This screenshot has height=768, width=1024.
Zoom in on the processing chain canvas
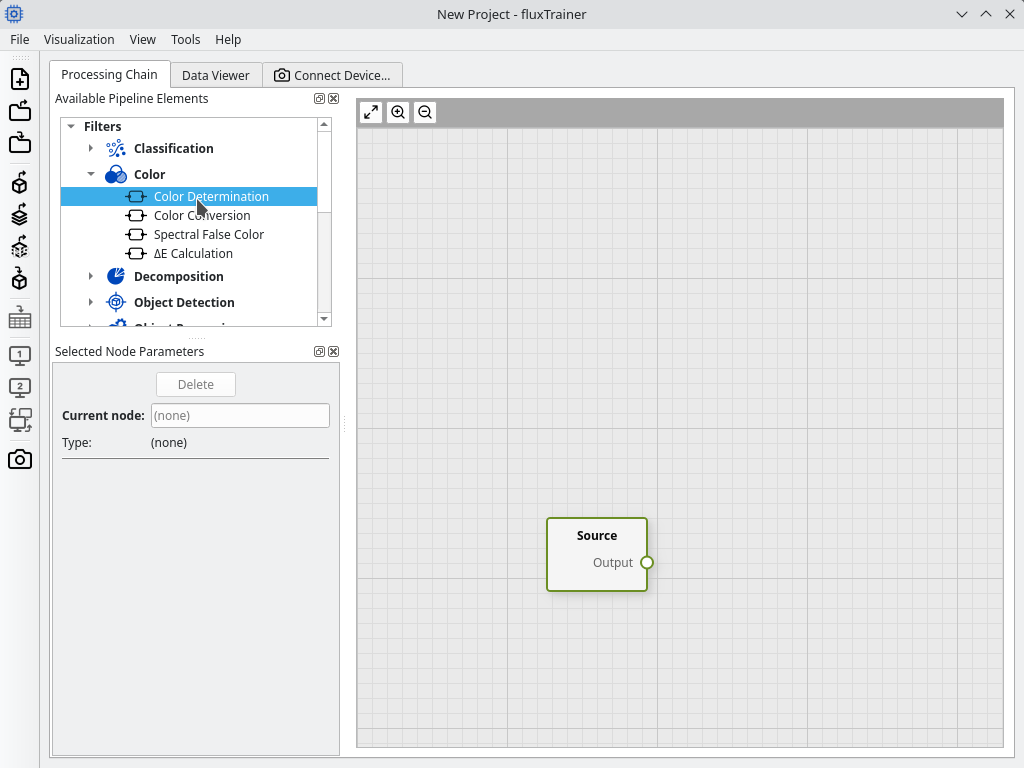click(x=398, y=112)
